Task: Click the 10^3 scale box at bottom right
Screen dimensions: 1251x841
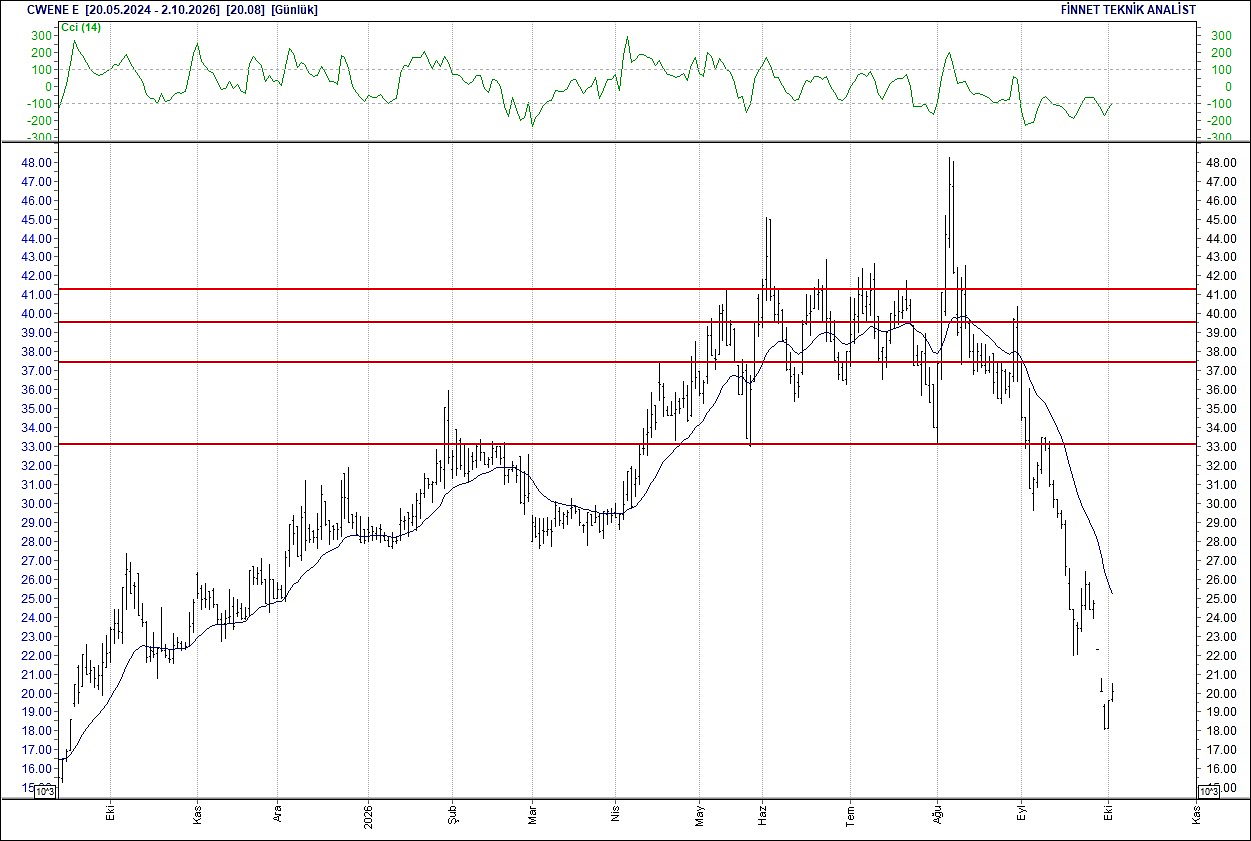Action: click(x=1208, y=792)
